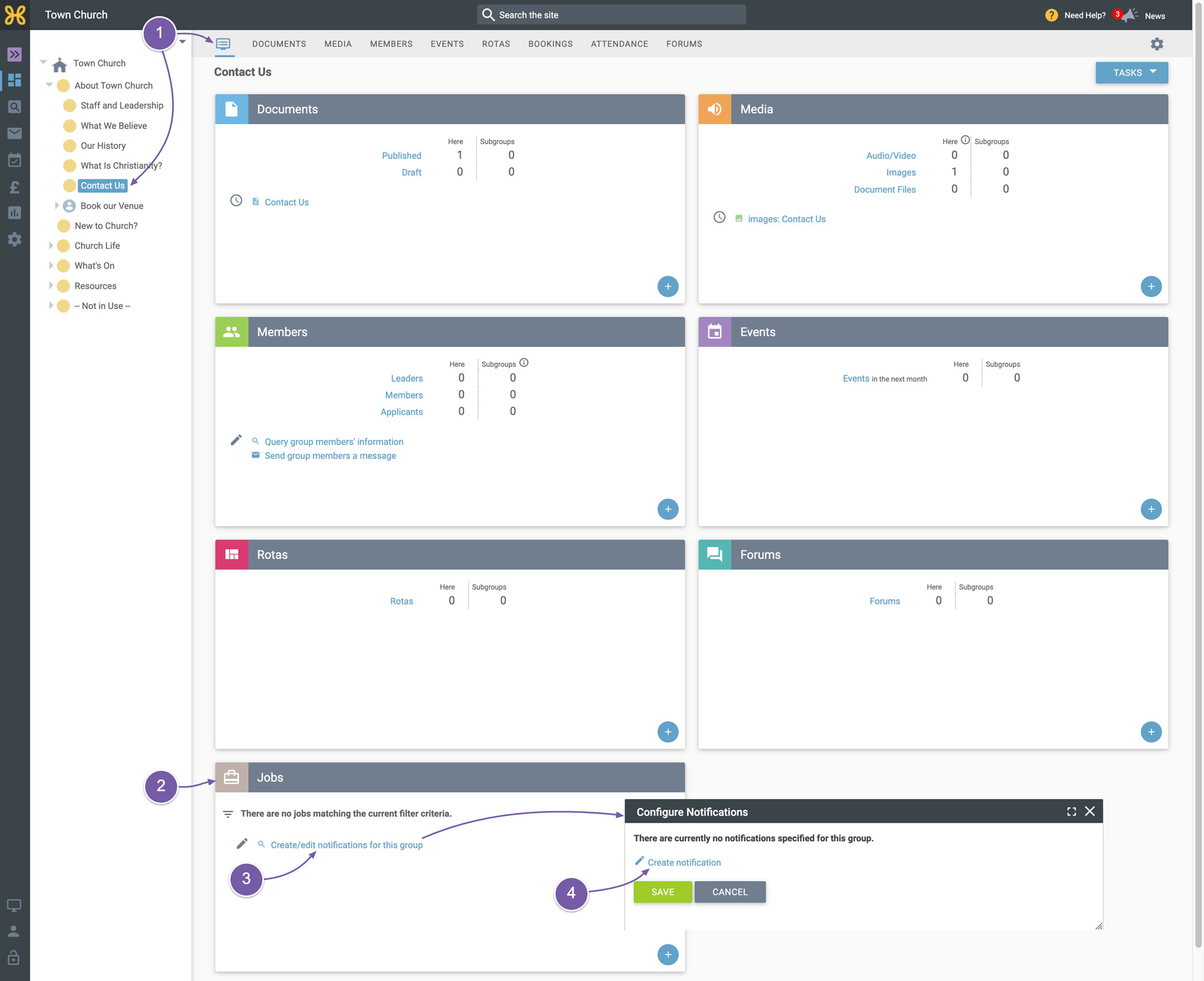The width and height of the screenshot is (1204, 981).
Task: Open the group overview tab icon
Action: point(223,44)
